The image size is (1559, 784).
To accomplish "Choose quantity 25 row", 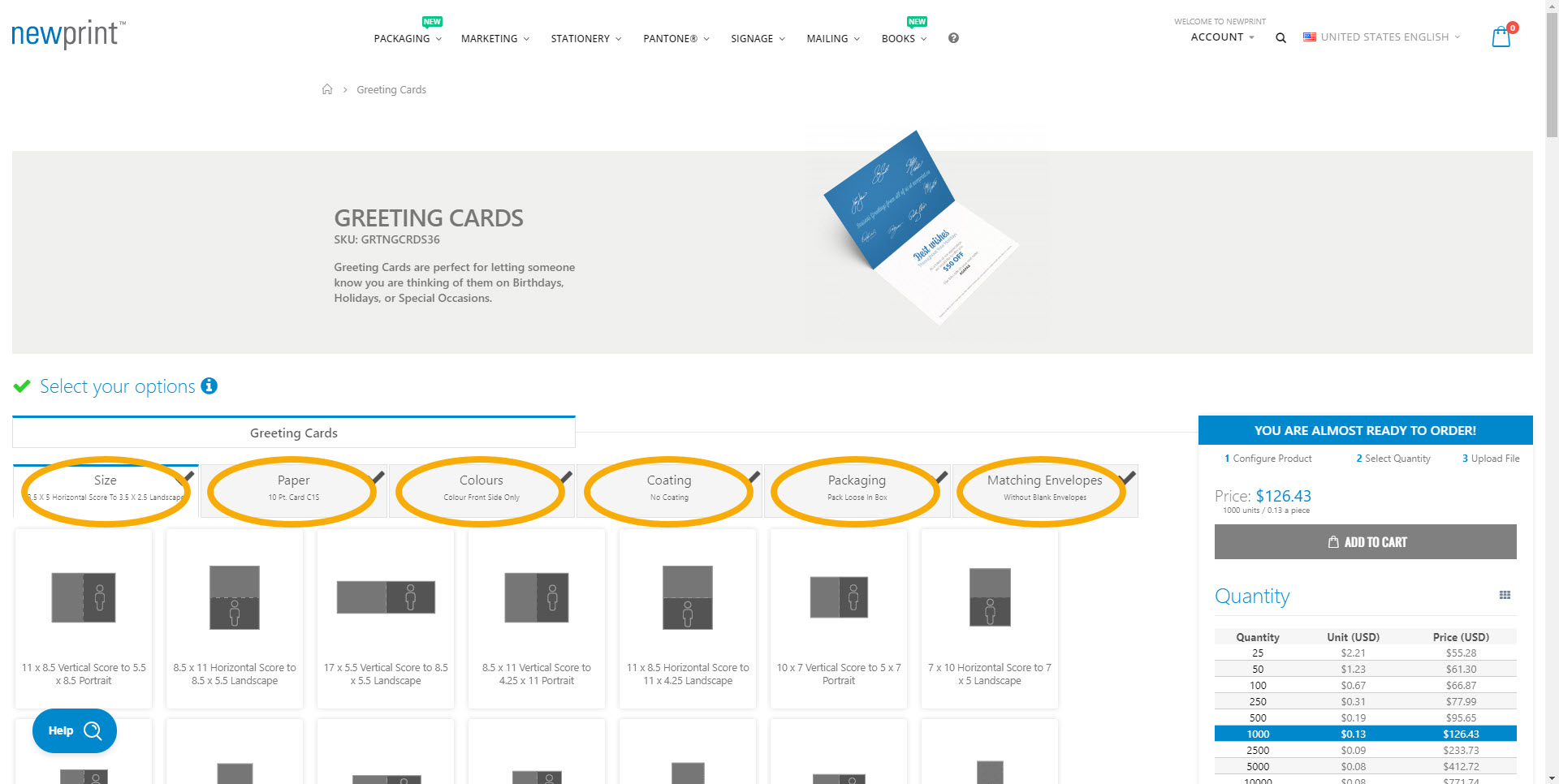I will pyautogui.click(x=1365, y=653).
